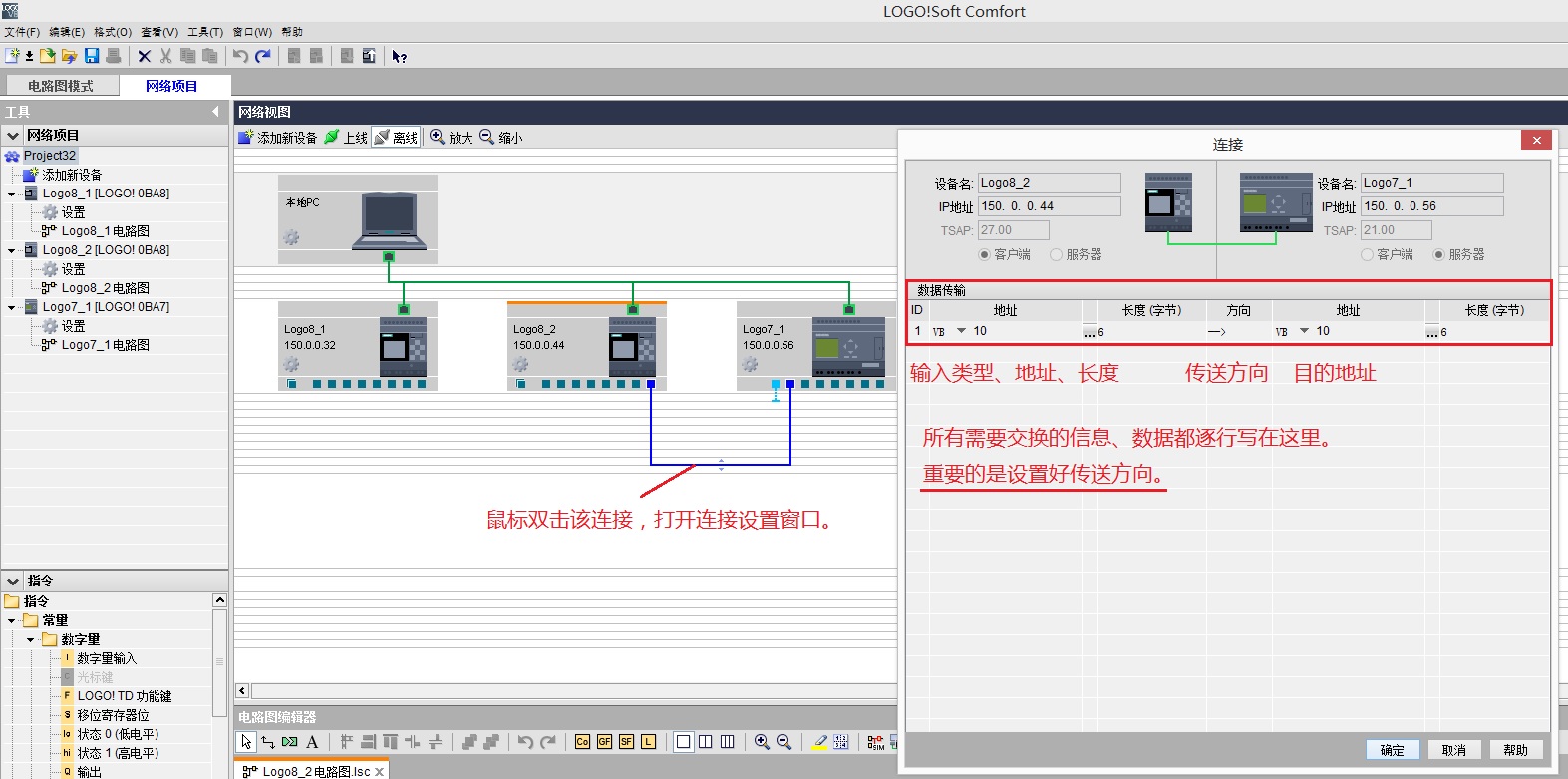Collapse the 网络项目 panel section
The width and height of the screenshot is (1568, 779).
click(13, 135)
